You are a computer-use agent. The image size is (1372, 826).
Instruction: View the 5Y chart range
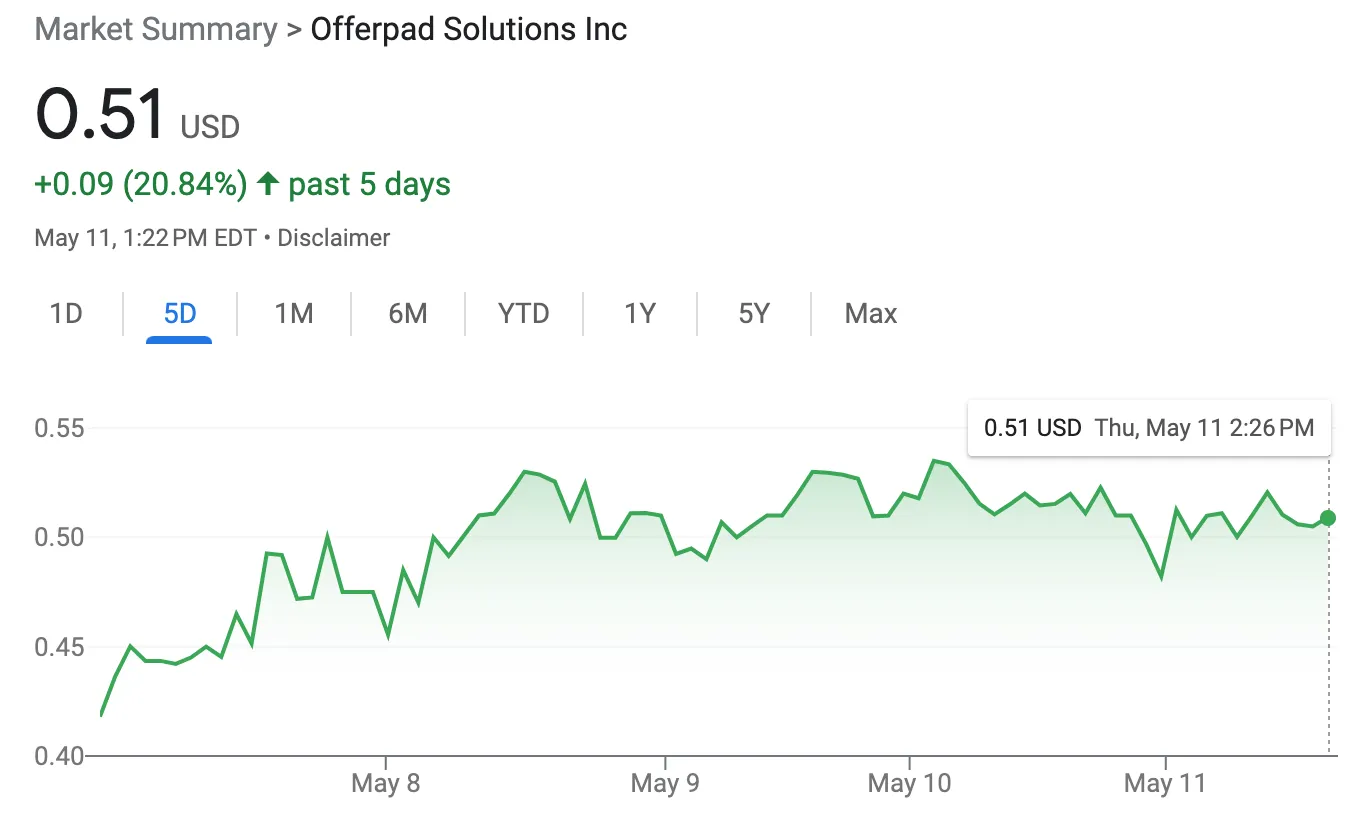754,314
